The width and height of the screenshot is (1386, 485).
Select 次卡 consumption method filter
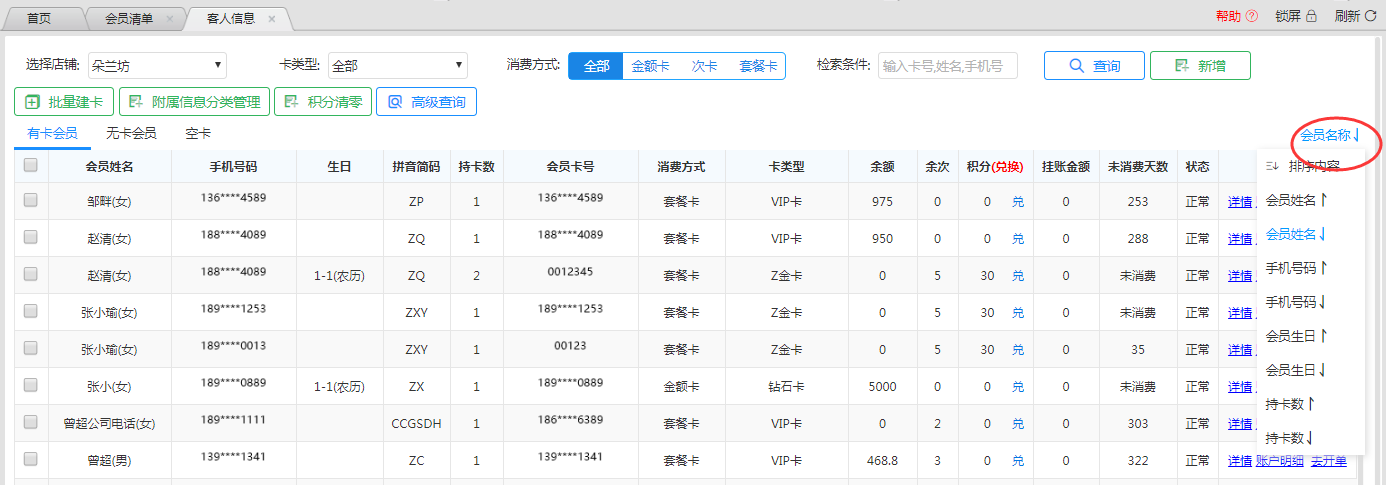(x=705, y=66)
